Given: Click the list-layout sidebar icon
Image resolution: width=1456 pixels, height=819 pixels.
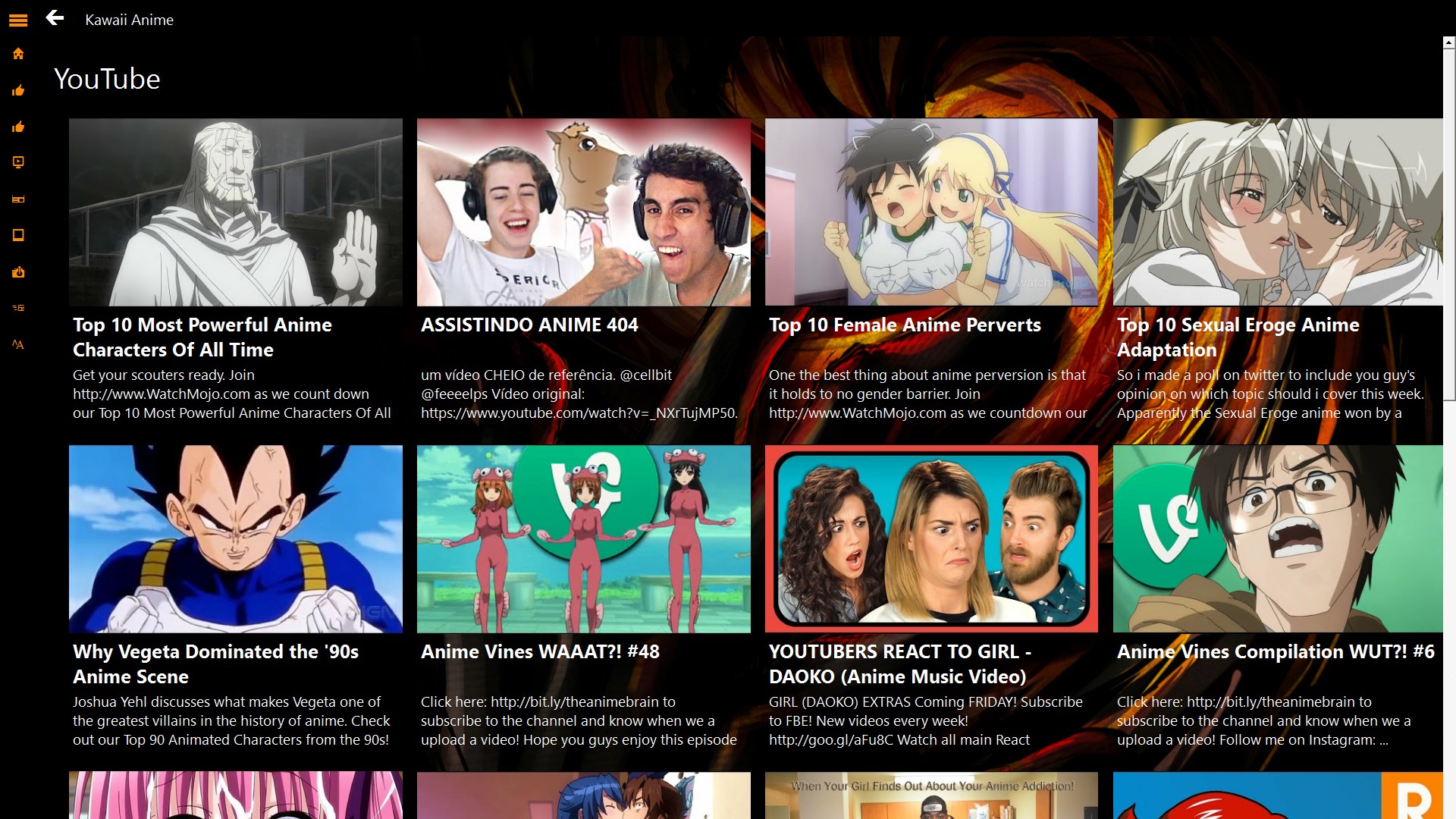Looking at the screenshot, I should coord(18,308).
